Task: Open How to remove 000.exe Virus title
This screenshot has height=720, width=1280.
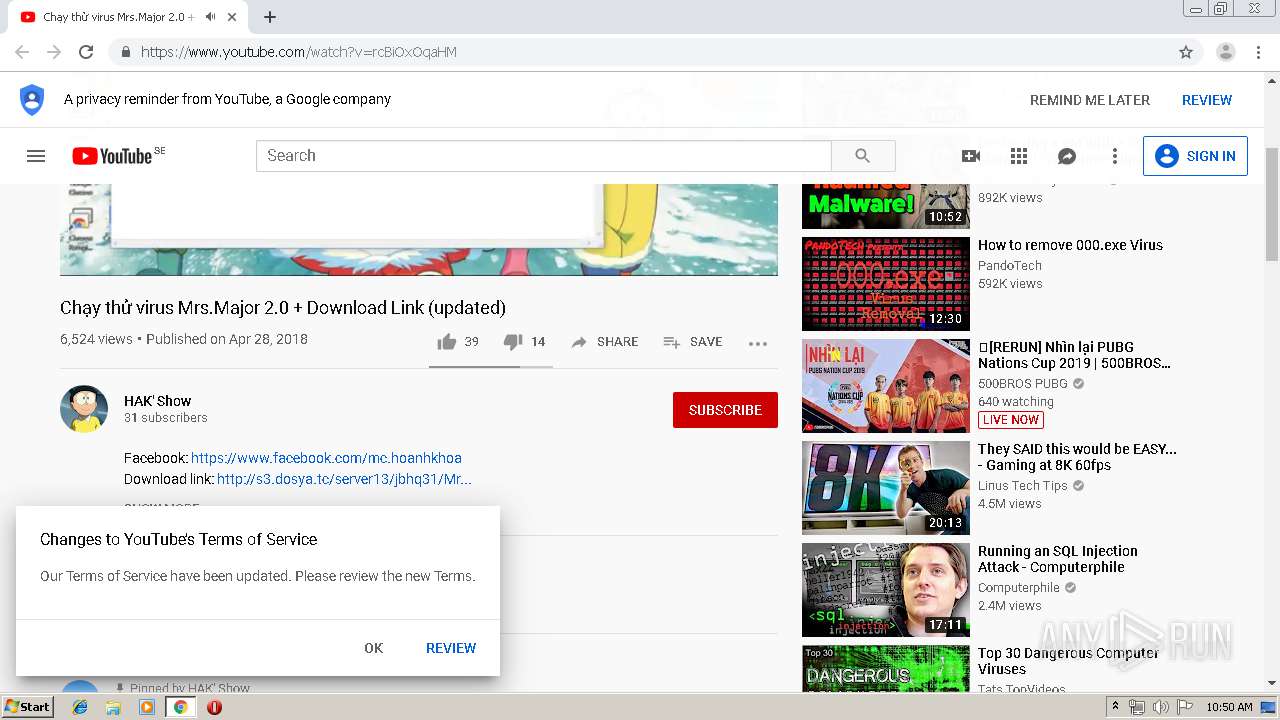Action: [1070, 245]
